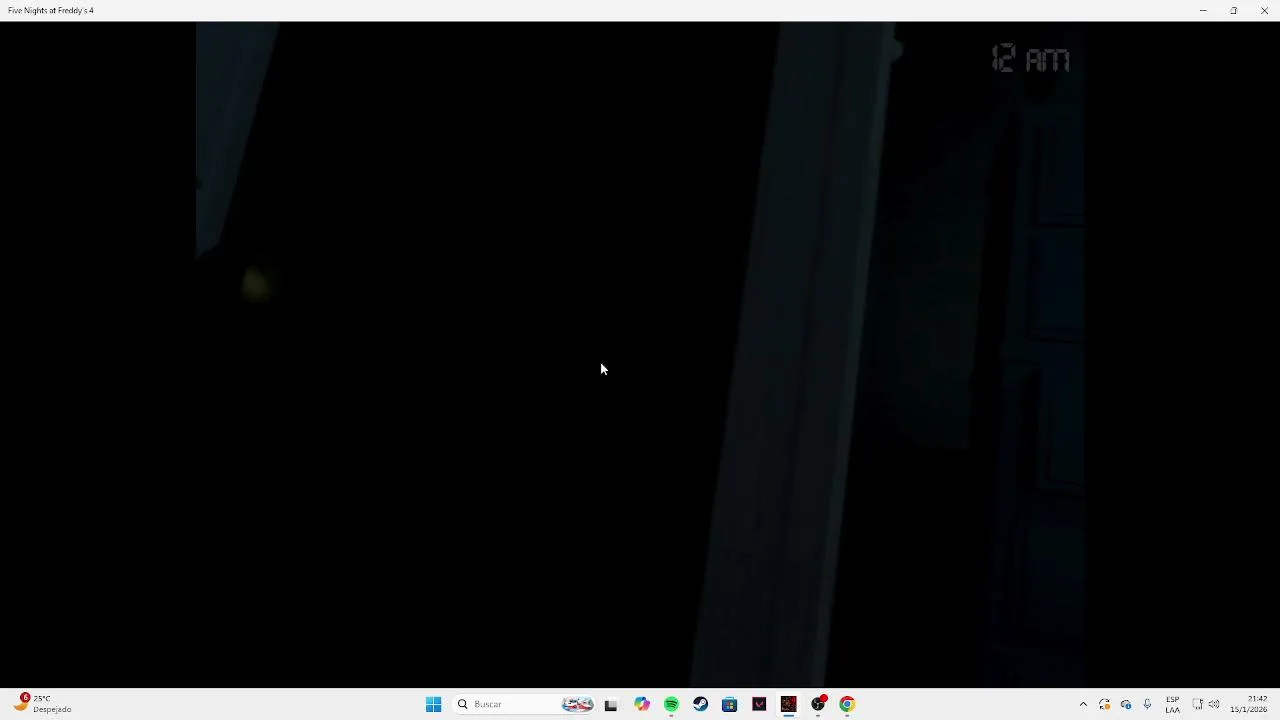Select the Five Nights at Freddy's 4 taskbar icon

click(x=789, y=704)
